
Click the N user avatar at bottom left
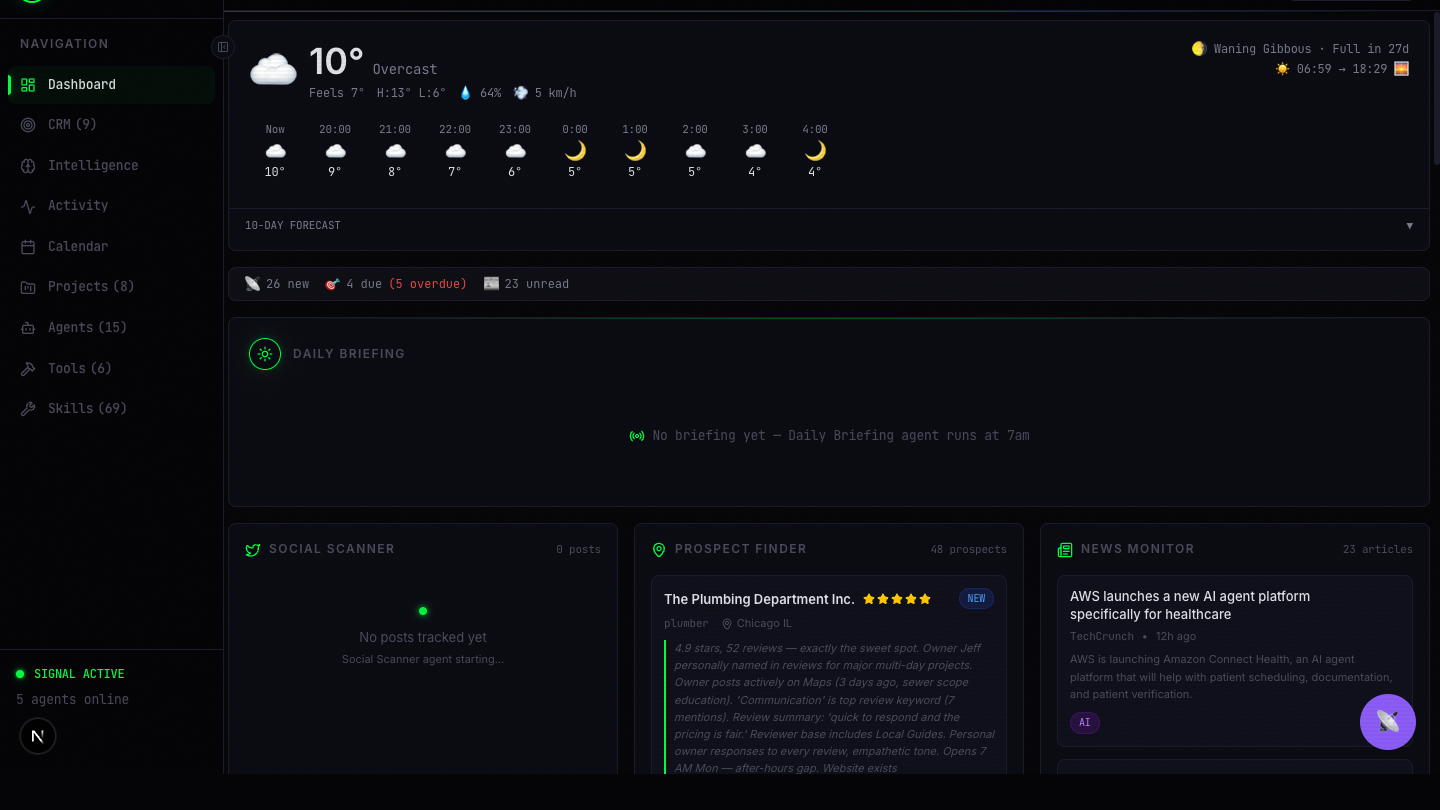pyautogui.click(x=37, y=736)
